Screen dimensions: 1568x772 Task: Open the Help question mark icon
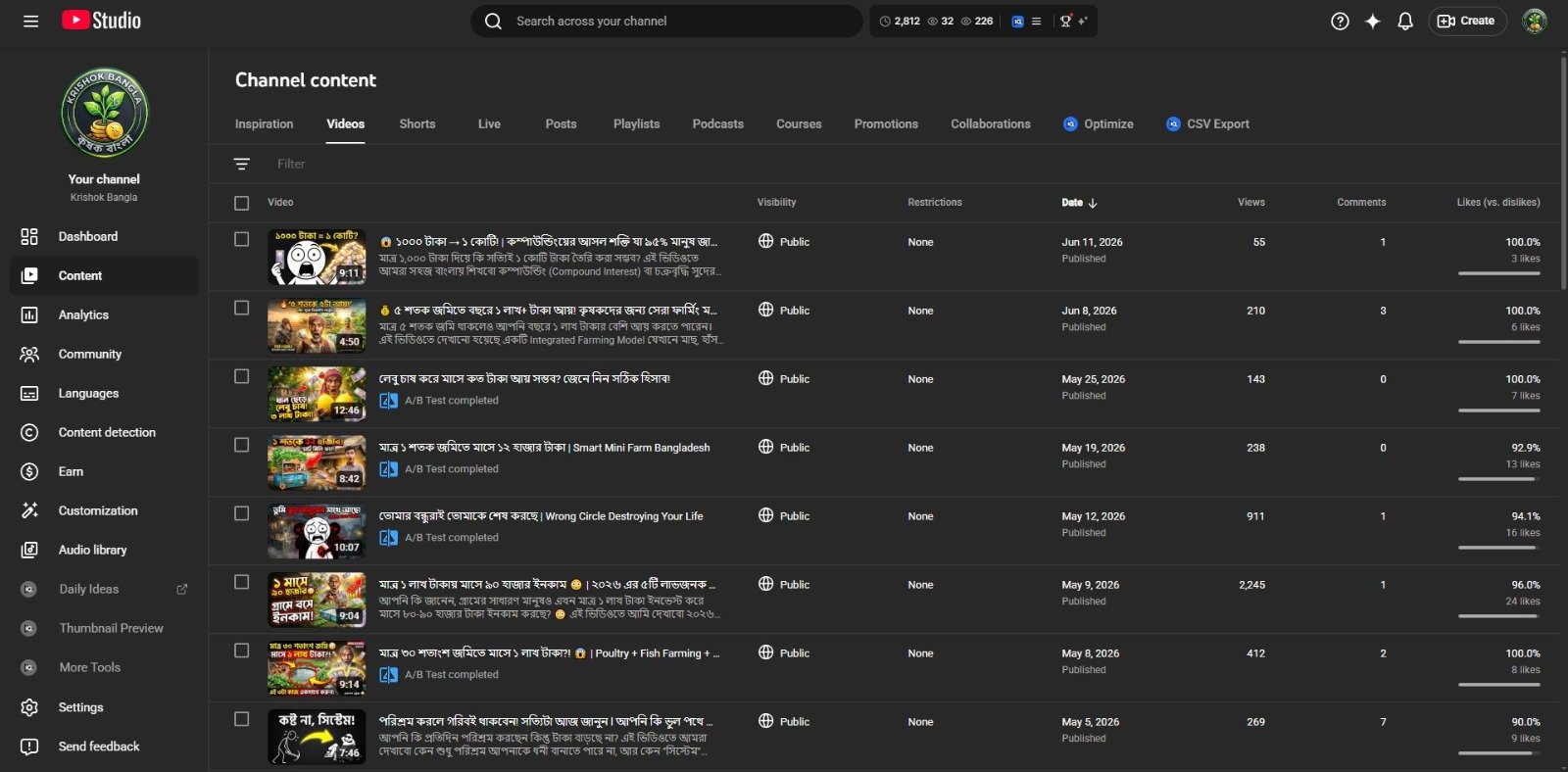point(1340,21)
